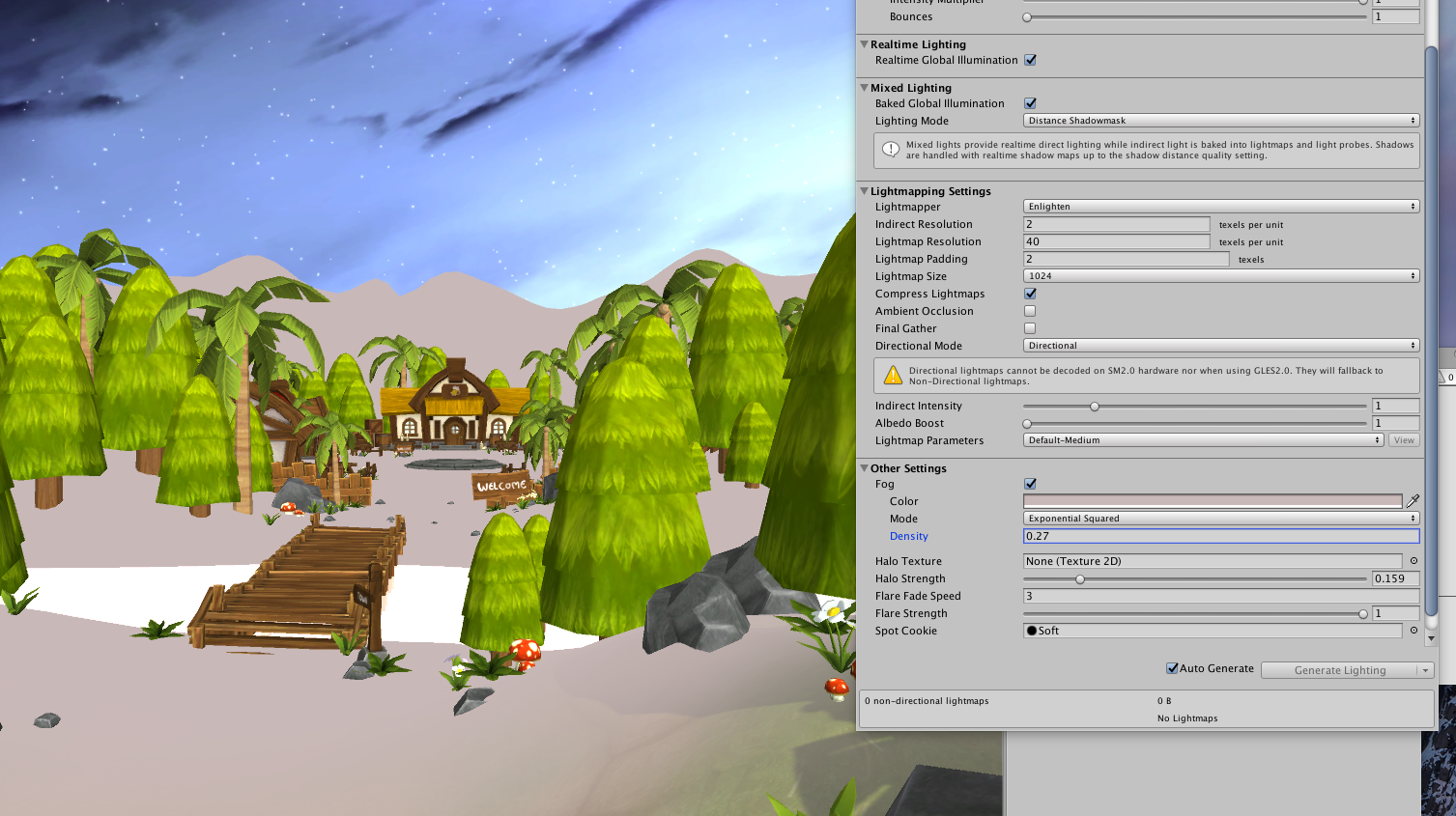Image resolution: width=1456 pixels, height=816 pixels.
Task: Open the Lightmap Parameters dropdown
Action: [1204, 440]
